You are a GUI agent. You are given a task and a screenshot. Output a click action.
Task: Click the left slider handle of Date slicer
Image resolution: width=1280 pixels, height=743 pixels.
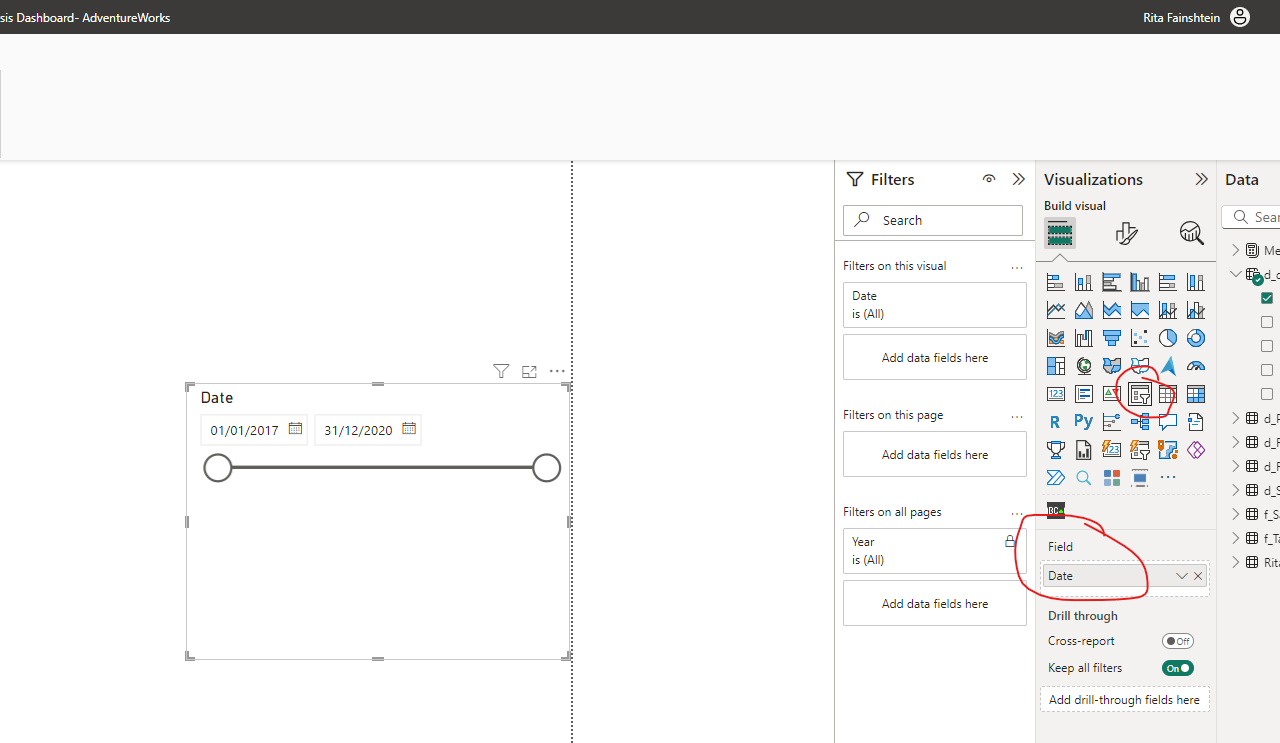point(218,467)
